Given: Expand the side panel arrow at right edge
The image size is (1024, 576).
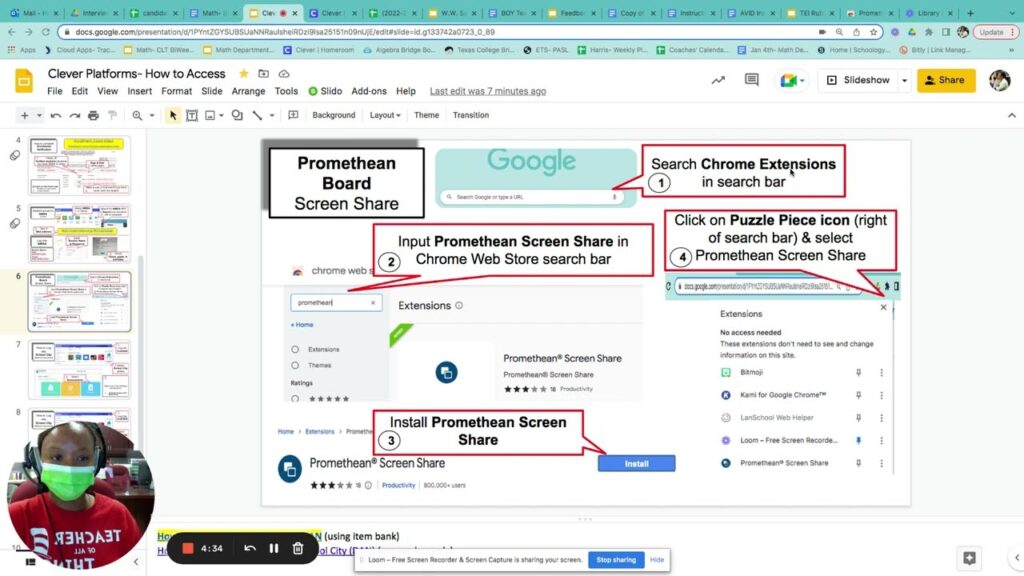Looking at the screenshot, I should 1016,558.
